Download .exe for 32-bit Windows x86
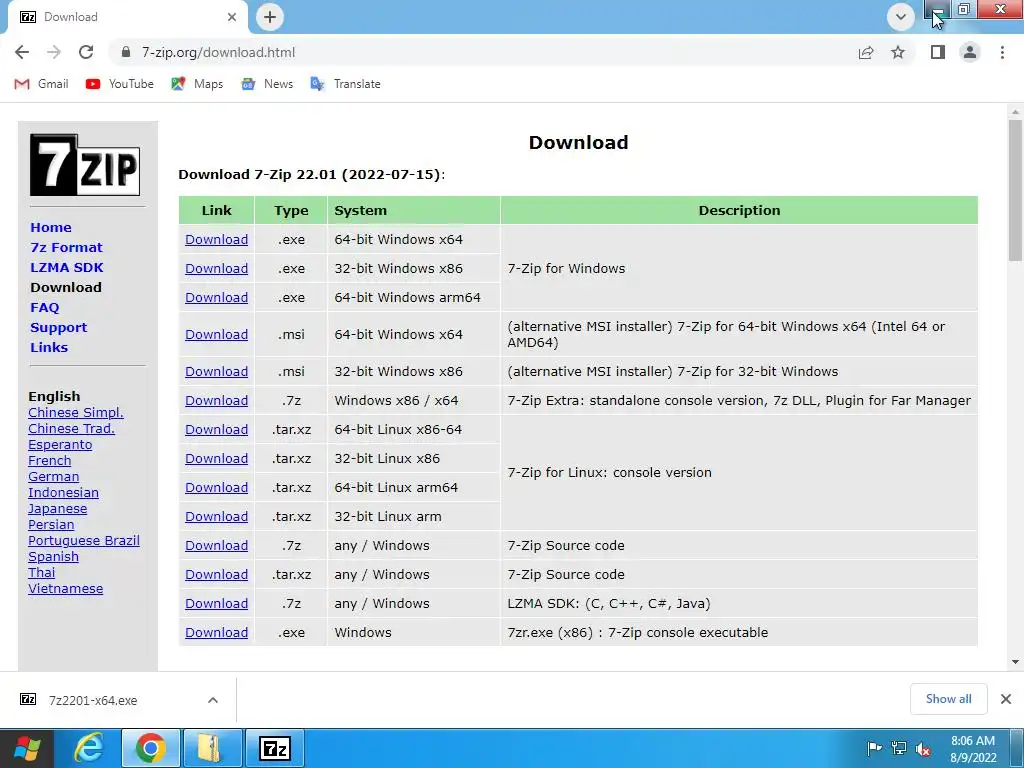 216,268
